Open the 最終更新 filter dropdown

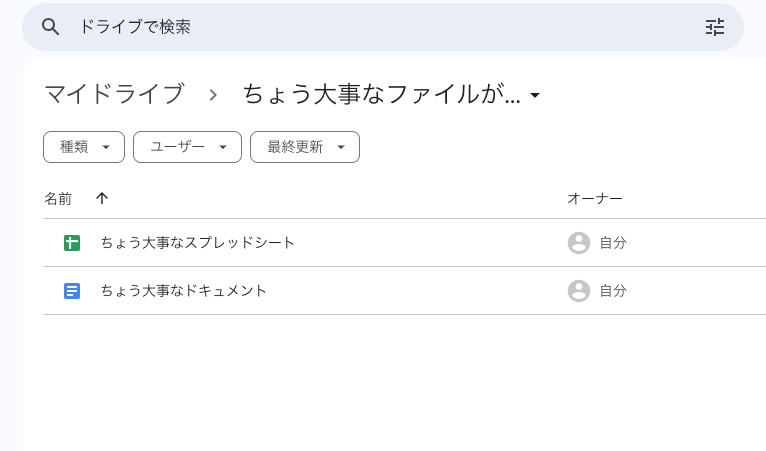tap(304, 147)
